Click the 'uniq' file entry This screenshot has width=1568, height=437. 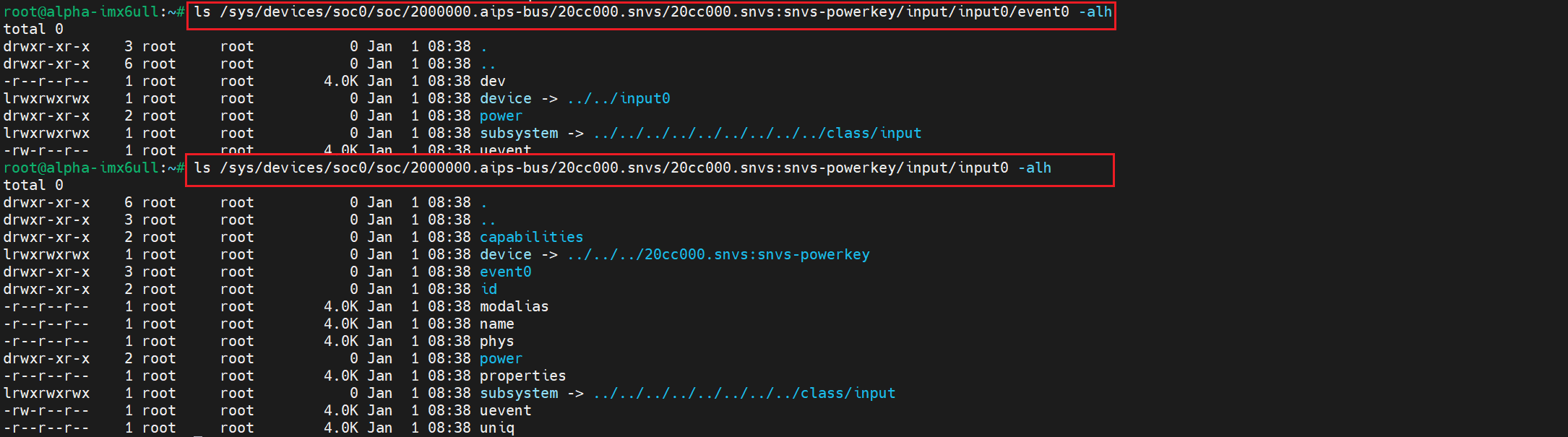point(496,428)
